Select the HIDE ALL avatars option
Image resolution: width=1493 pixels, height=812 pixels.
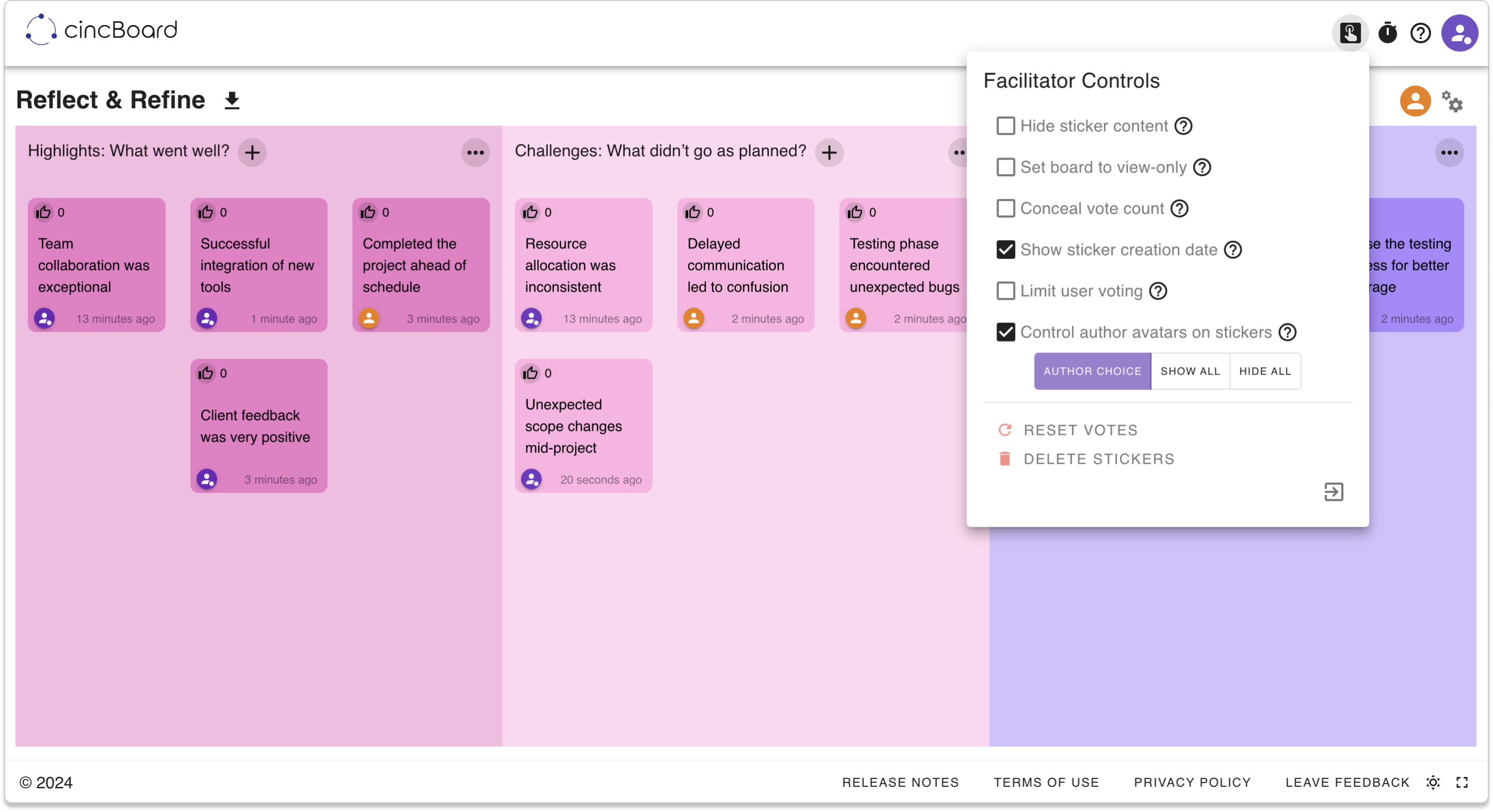point(1265,371)
